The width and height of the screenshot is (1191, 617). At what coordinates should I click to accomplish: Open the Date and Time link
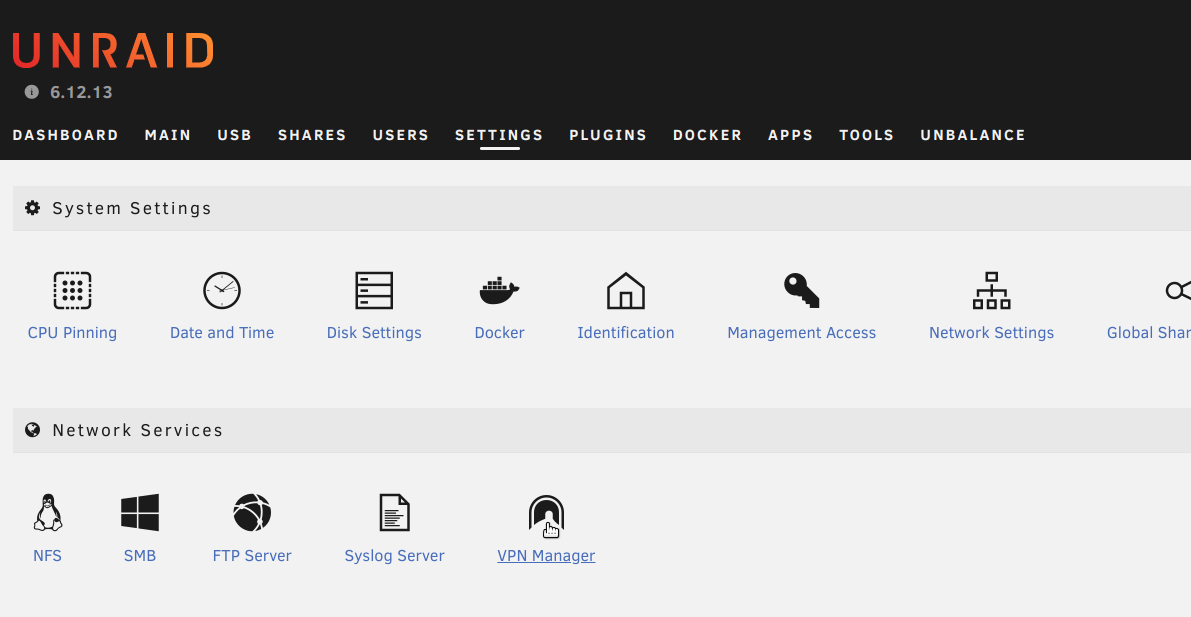[222, 333]
